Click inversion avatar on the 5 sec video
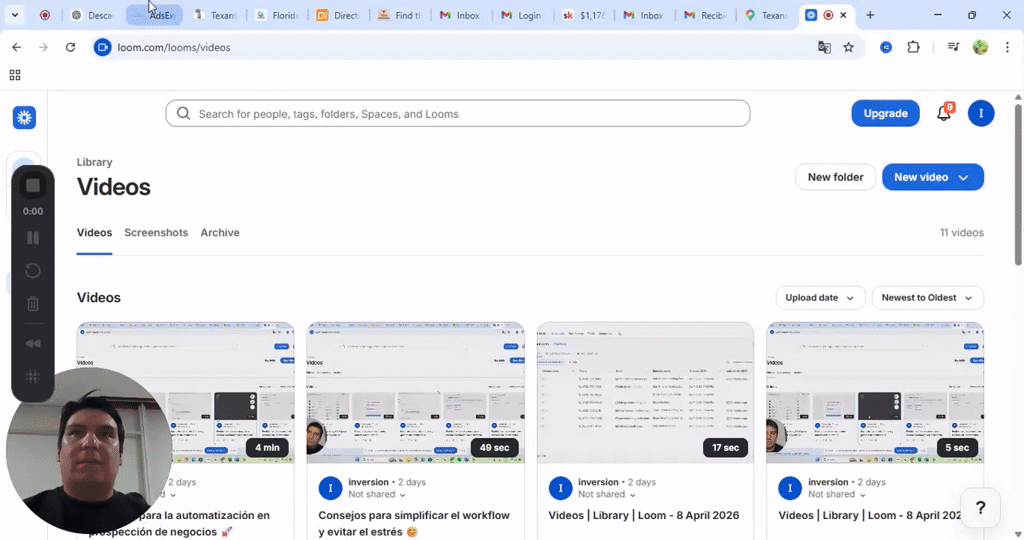The height and width of the screenshot is (540, 1024). 790,488
